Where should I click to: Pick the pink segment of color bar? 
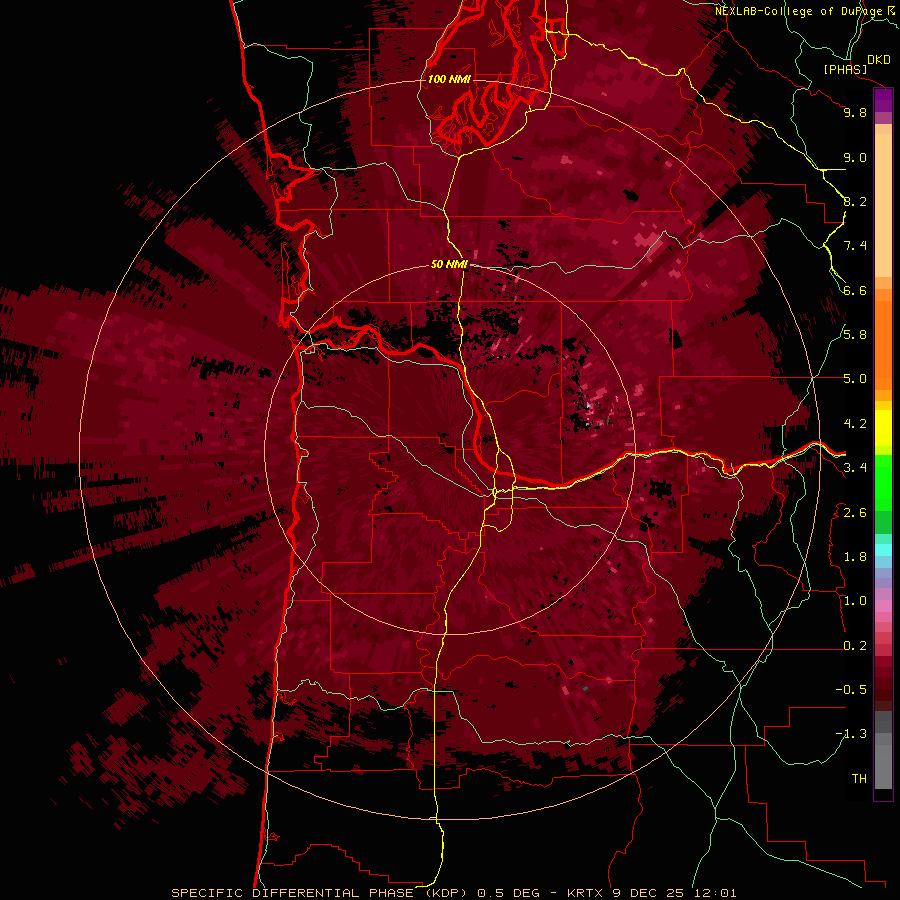coord(883,606)
